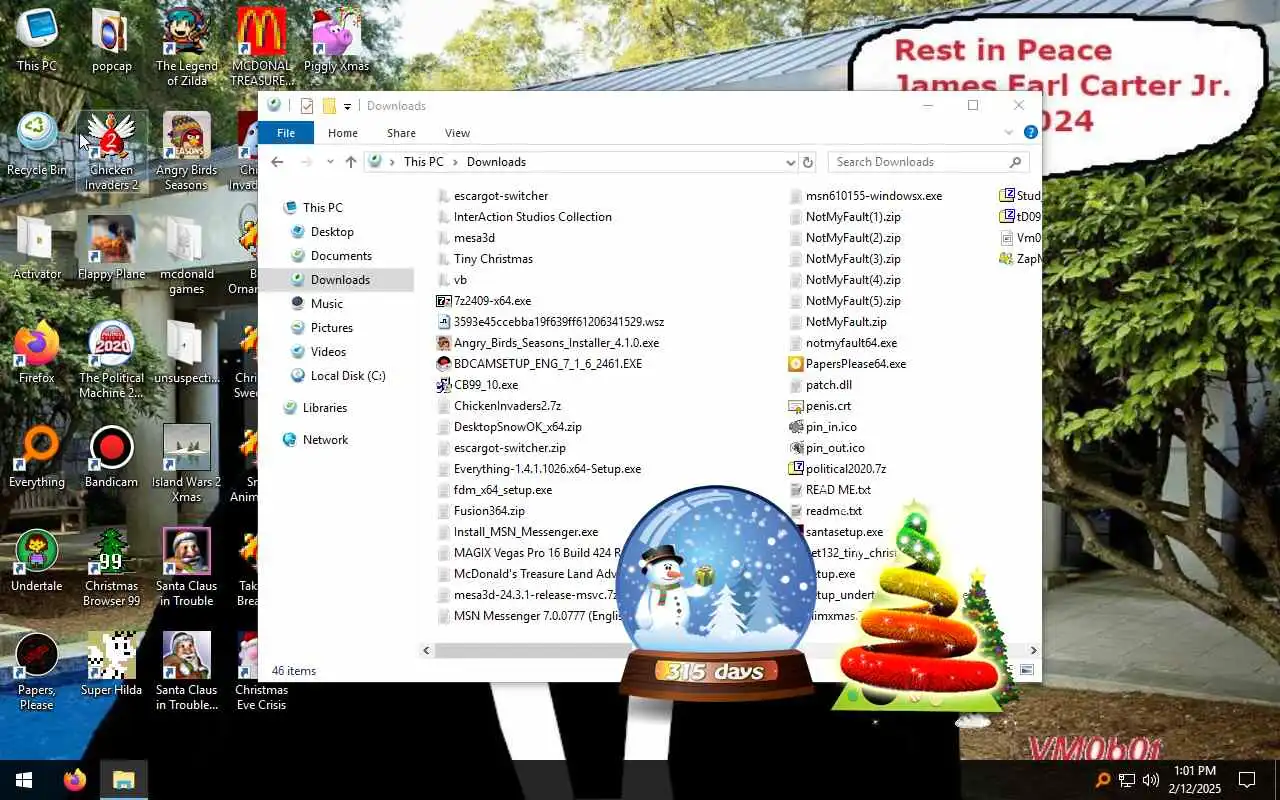
Task: Open The Political Machine 2020 shortcut
Action: 112,359
